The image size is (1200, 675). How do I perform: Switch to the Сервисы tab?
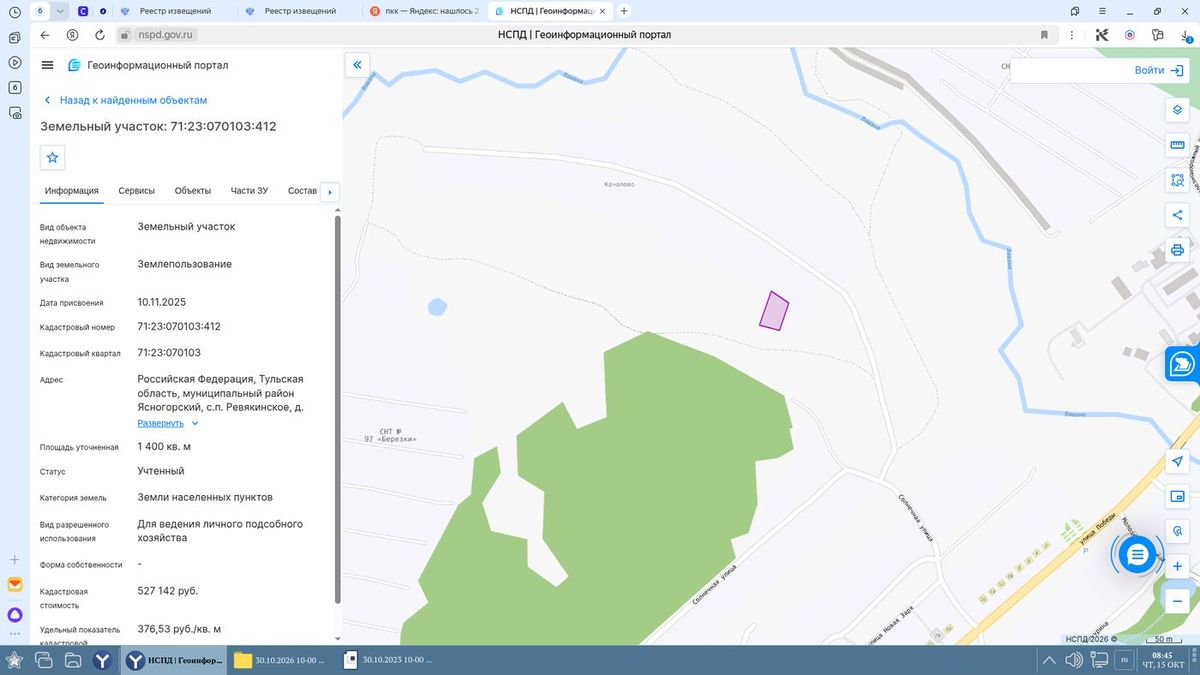pyautogui.click(x=136, y=191)
